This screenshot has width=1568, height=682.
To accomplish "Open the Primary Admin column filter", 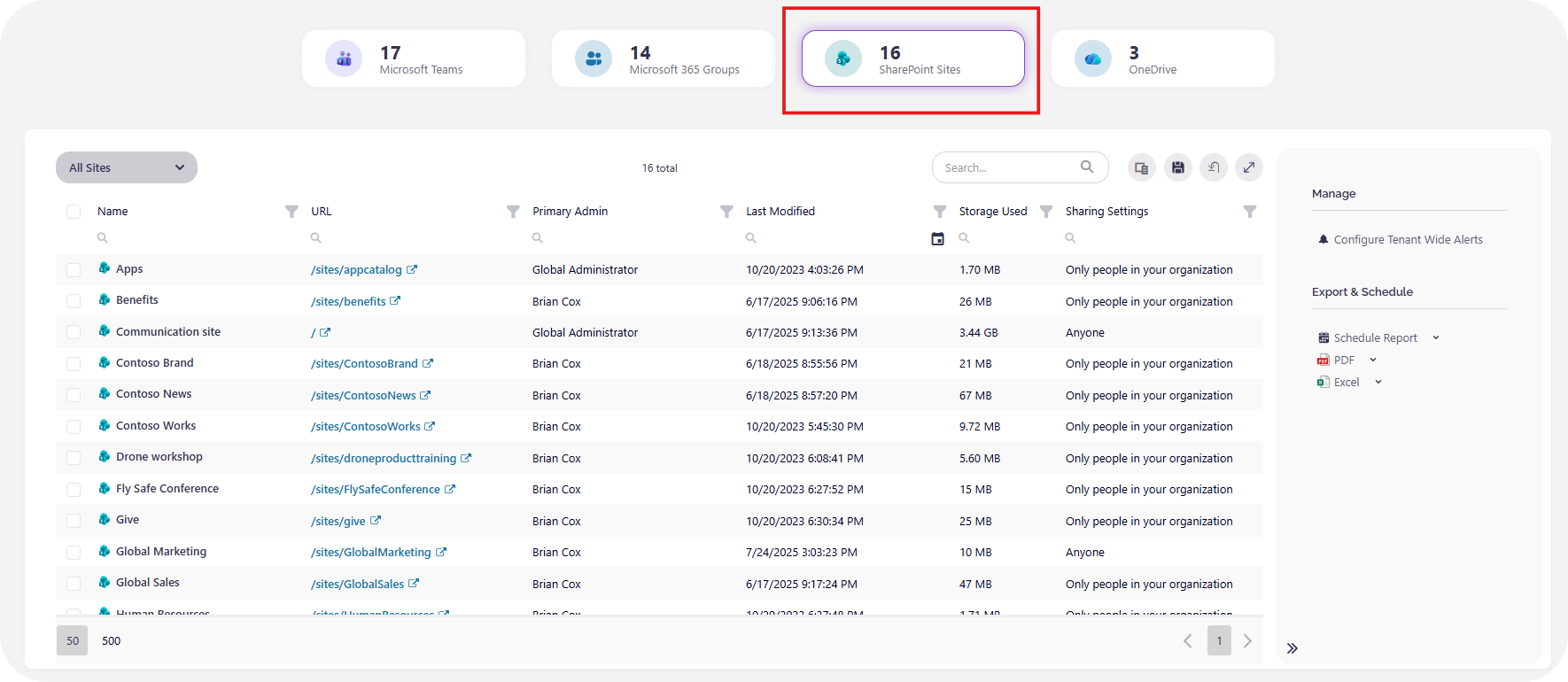I will (x=726, y=212).
